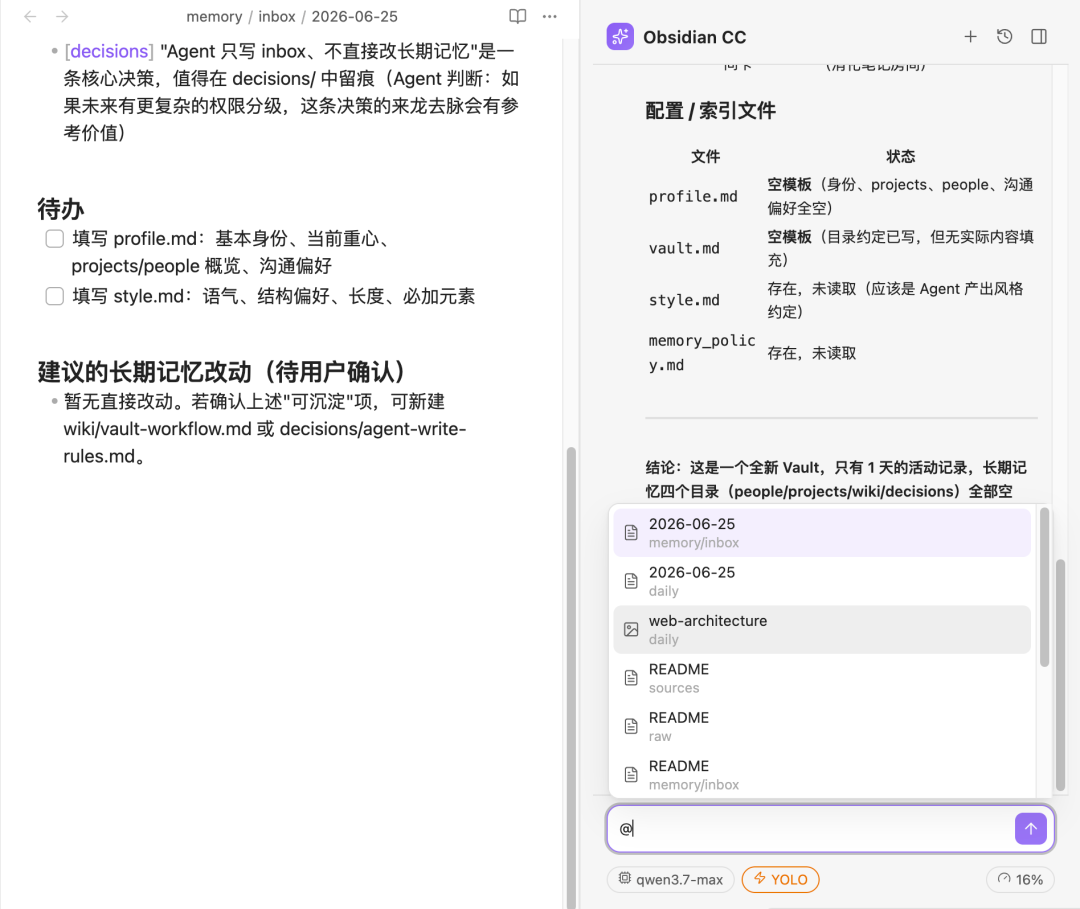Click the style.md table cell
This screenshot has height=909, width=1080.
(684, 300)
